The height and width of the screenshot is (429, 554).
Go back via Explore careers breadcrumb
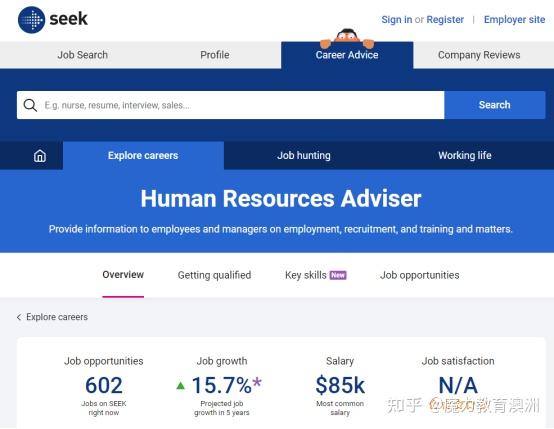[57, 317]
